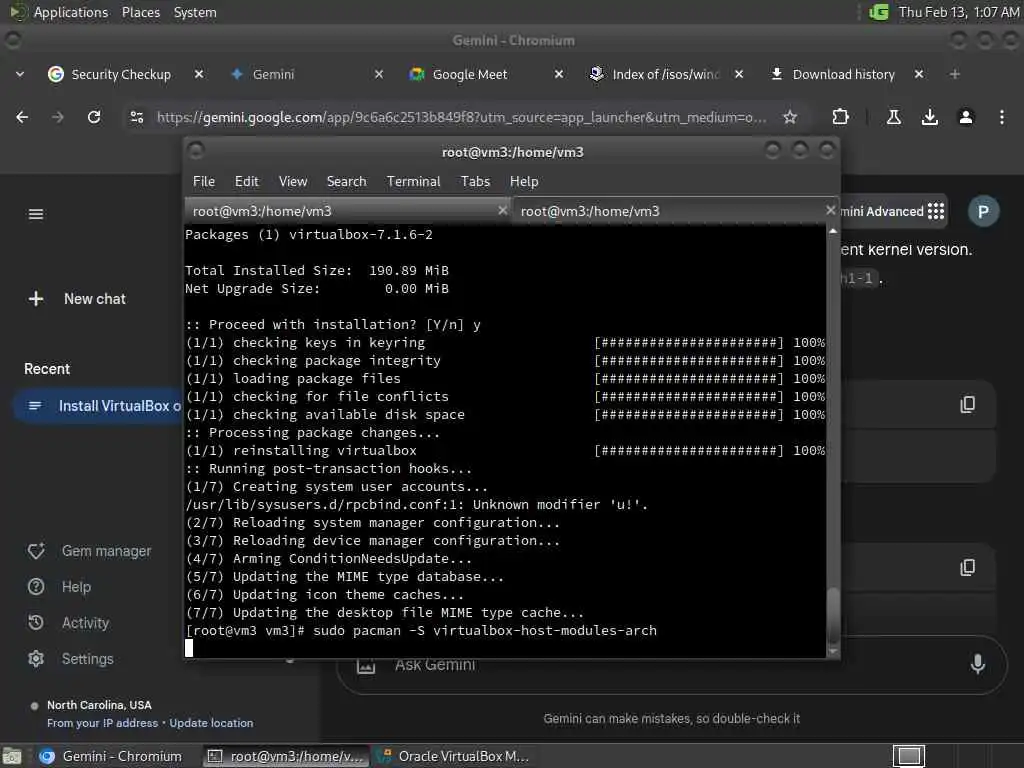
Task: Switch to Gemini - Chromium taskbar entry
Action: (x=111, y=756)
